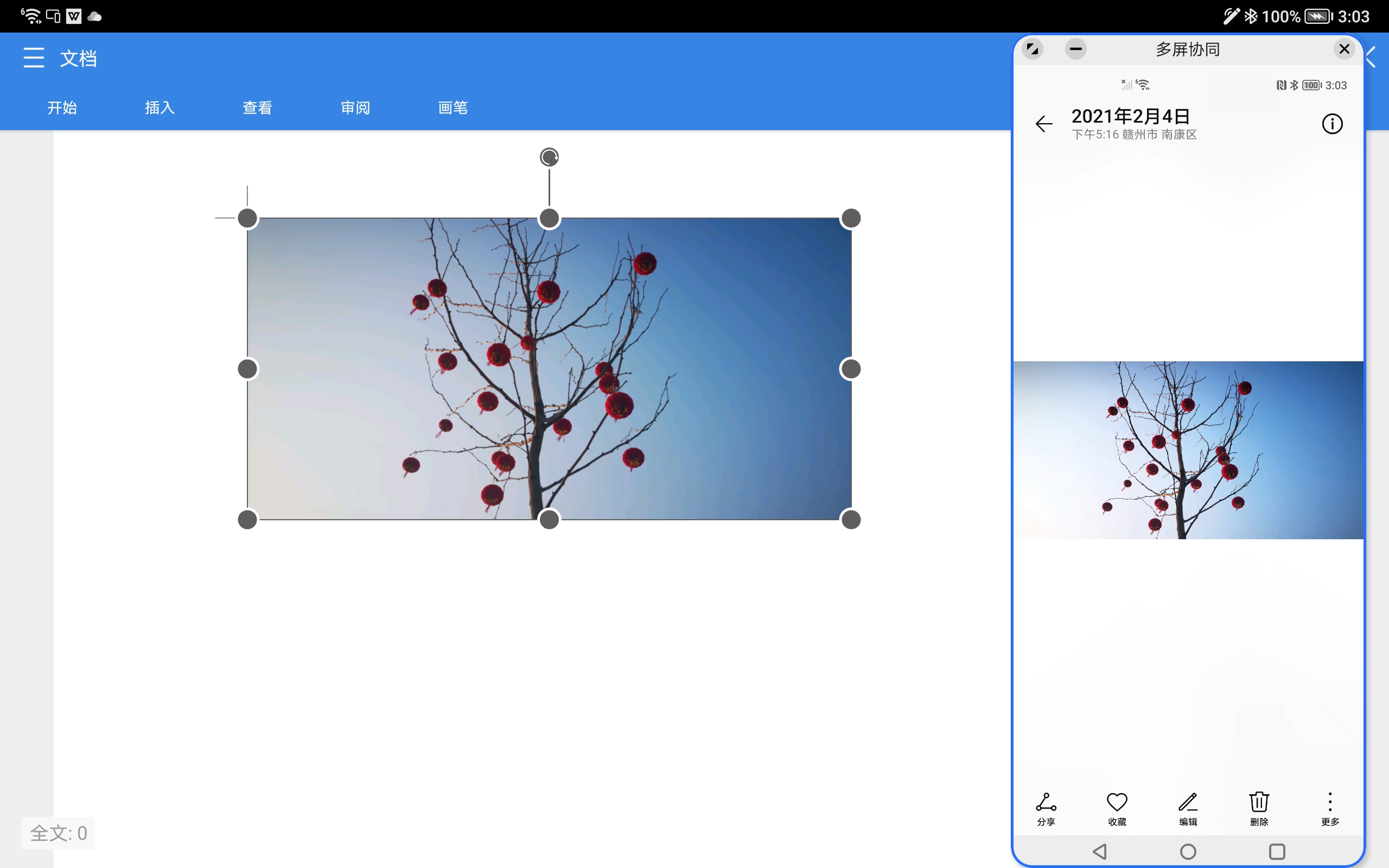Click the top-center resize handle of the image
This screenshot has height=868, width=1389.
[549, 218]
